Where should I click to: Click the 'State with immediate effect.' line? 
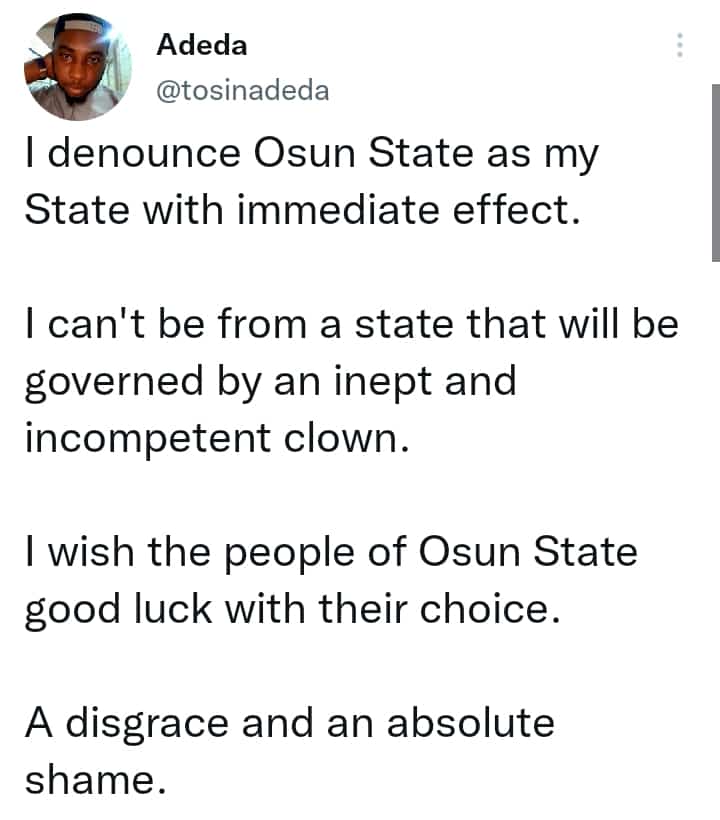tap(303, 210)
